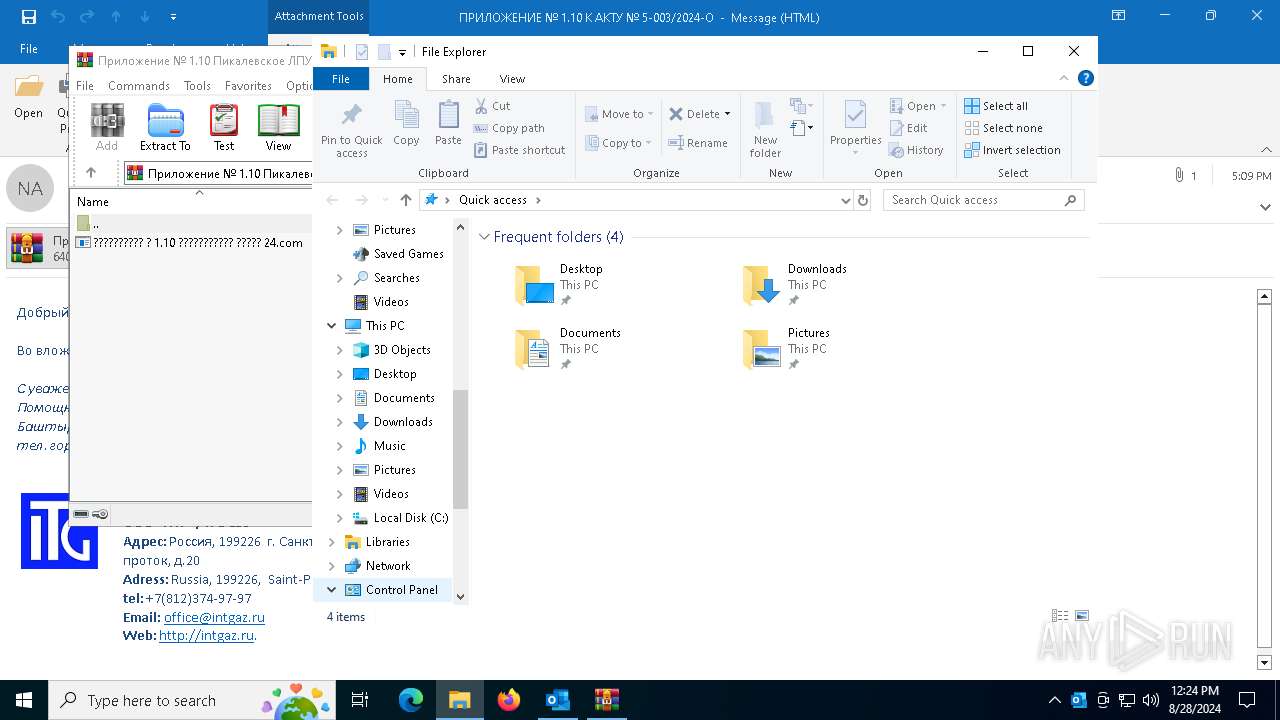Open the http://intgaz.ru web link

pyautogui.click(x=206, y=636)
